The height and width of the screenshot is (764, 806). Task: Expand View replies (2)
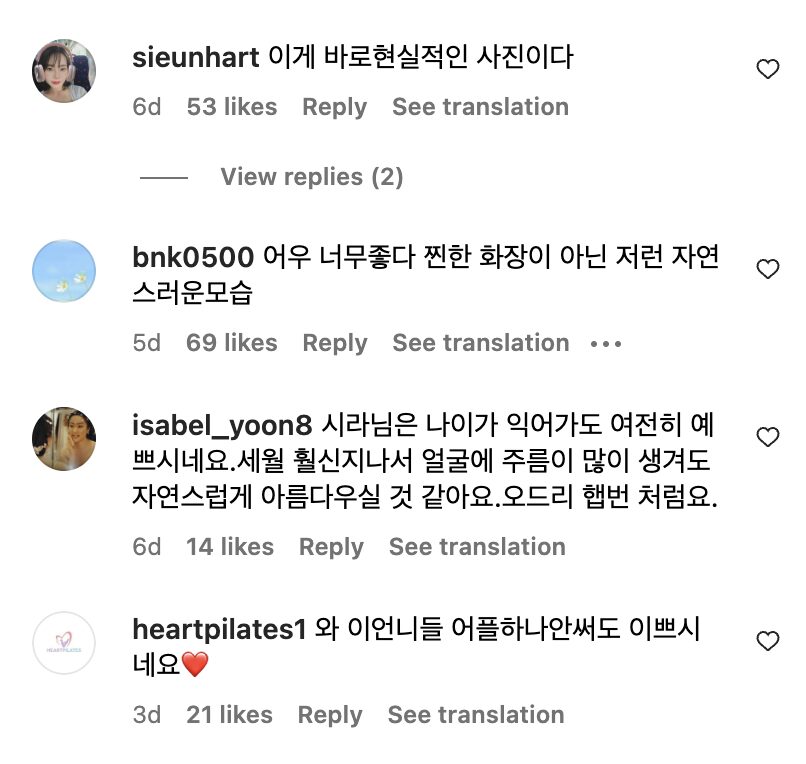click(311, 177)
